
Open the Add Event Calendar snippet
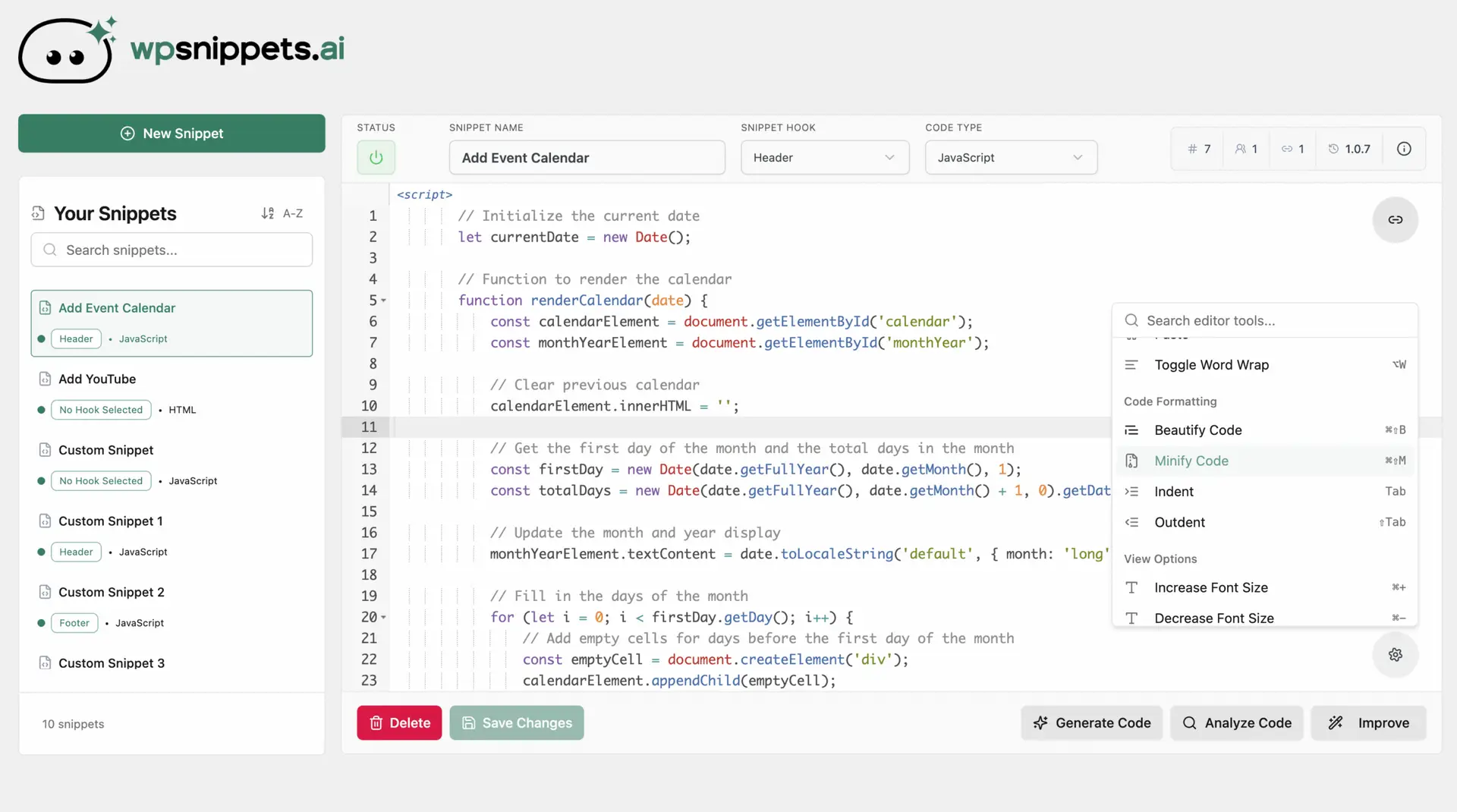(x=172, y=323)
